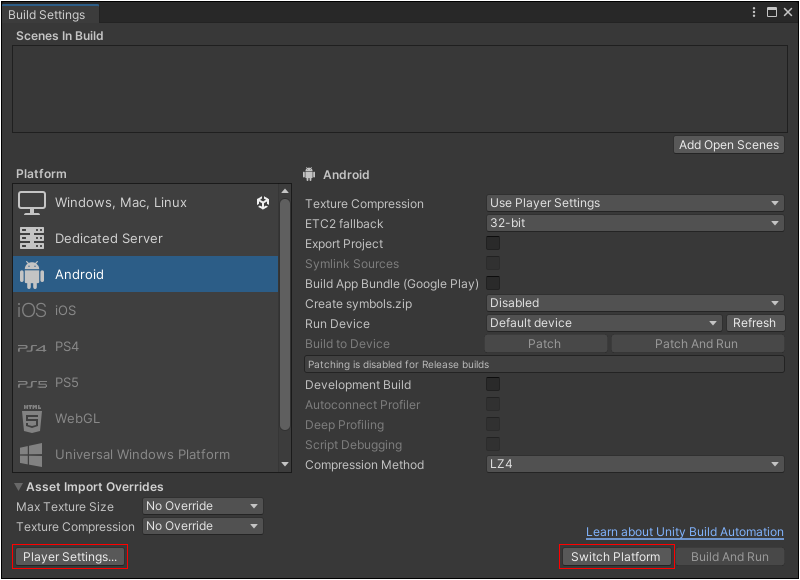800x580 pixels.
Task: Open the window options kebab menu
Action: tap(754, 12)
